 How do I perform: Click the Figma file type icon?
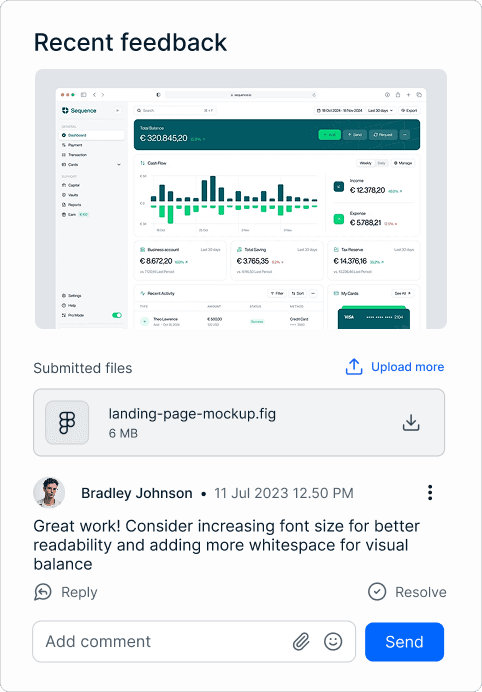[x=67, y=422]
